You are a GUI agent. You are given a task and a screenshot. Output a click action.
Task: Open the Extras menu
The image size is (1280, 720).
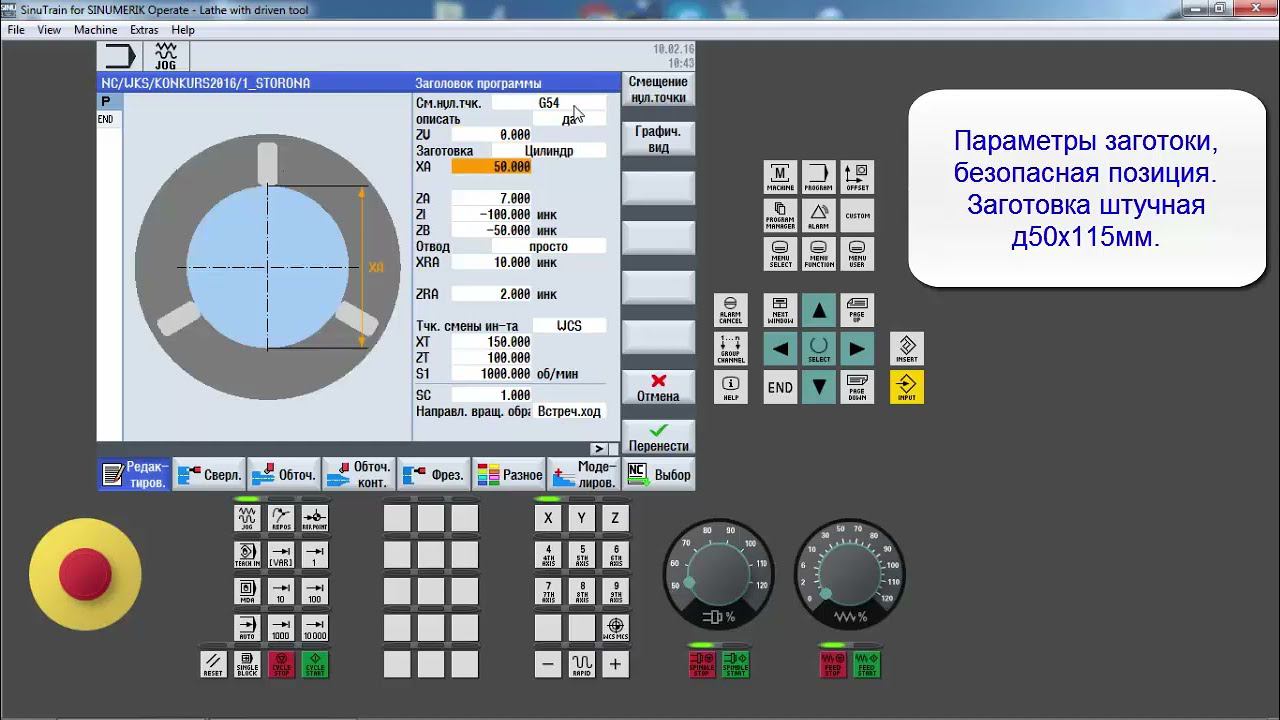144,30
